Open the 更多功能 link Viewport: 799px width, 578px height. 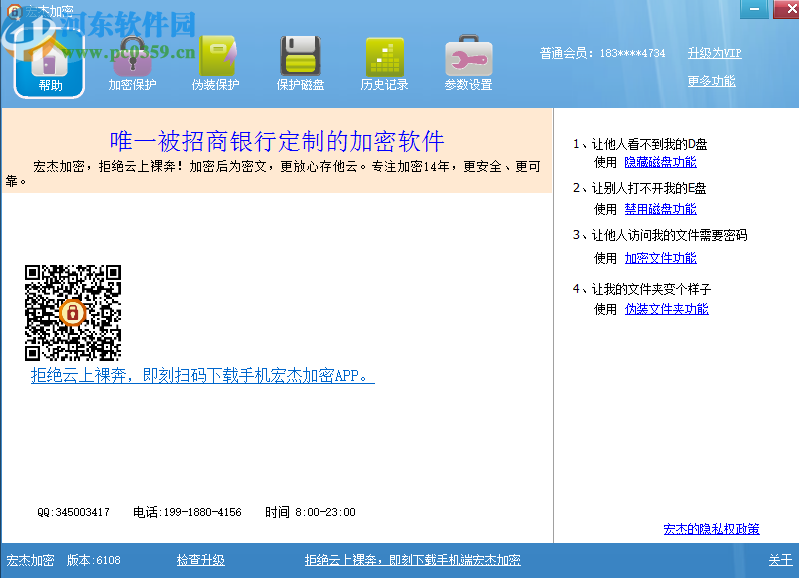[x=711, y=81]
